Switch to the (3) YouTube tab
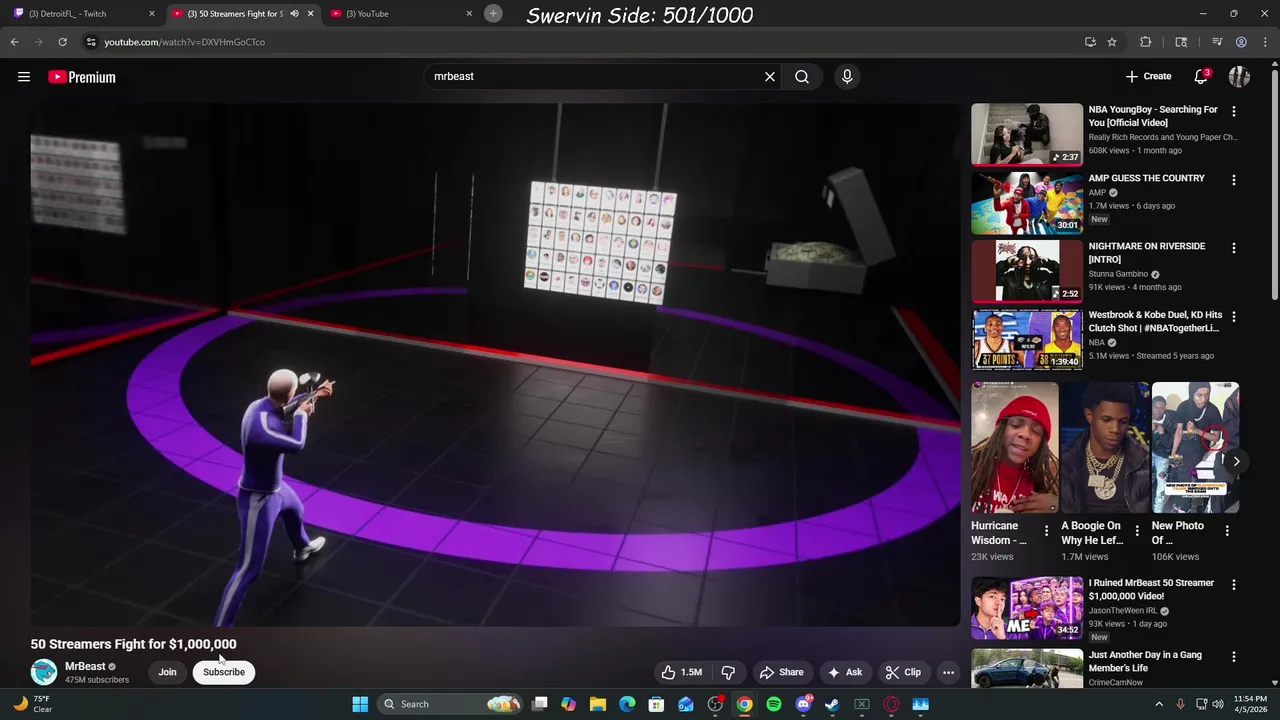The image size is (1280, 720). pyautogui.click(x=400, y=14)
